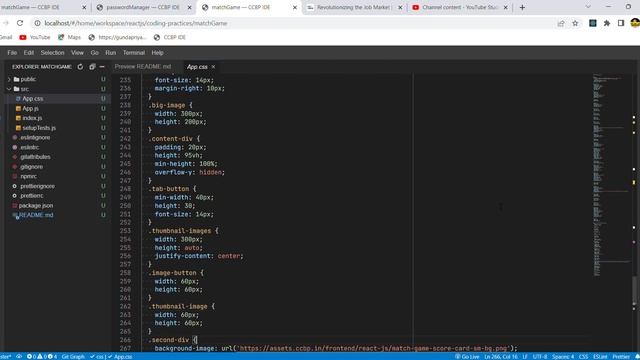Collapse all folders in explorer header

click(92, 67)
